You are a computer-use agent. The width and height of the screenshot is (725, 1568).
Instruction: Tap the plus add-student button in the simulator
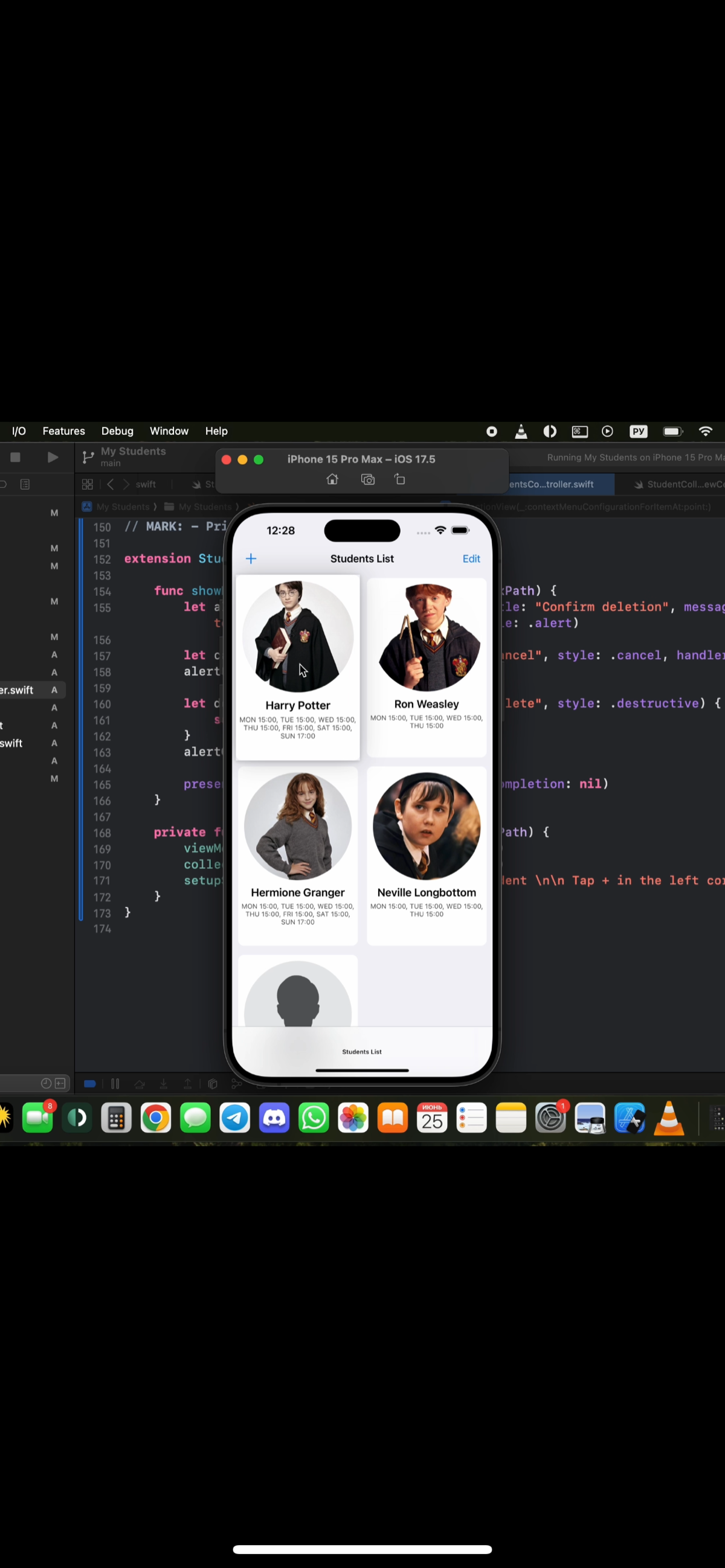point(251,558)
